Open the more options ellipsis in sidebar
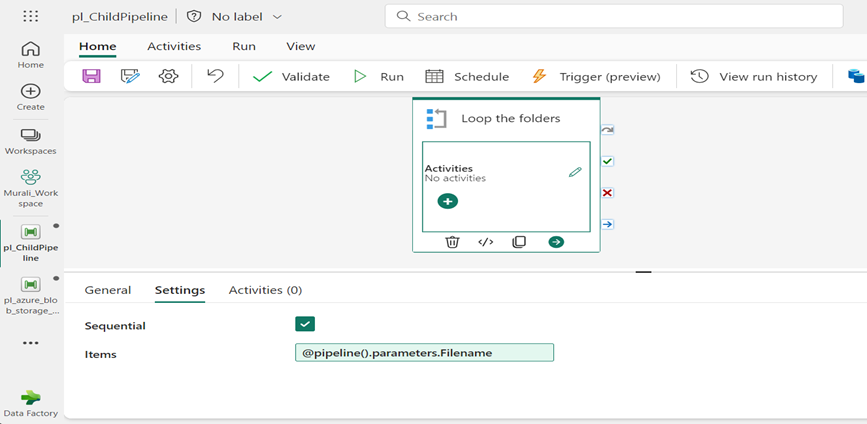Screen dimensions: 867x424 [x=31, y=343]
